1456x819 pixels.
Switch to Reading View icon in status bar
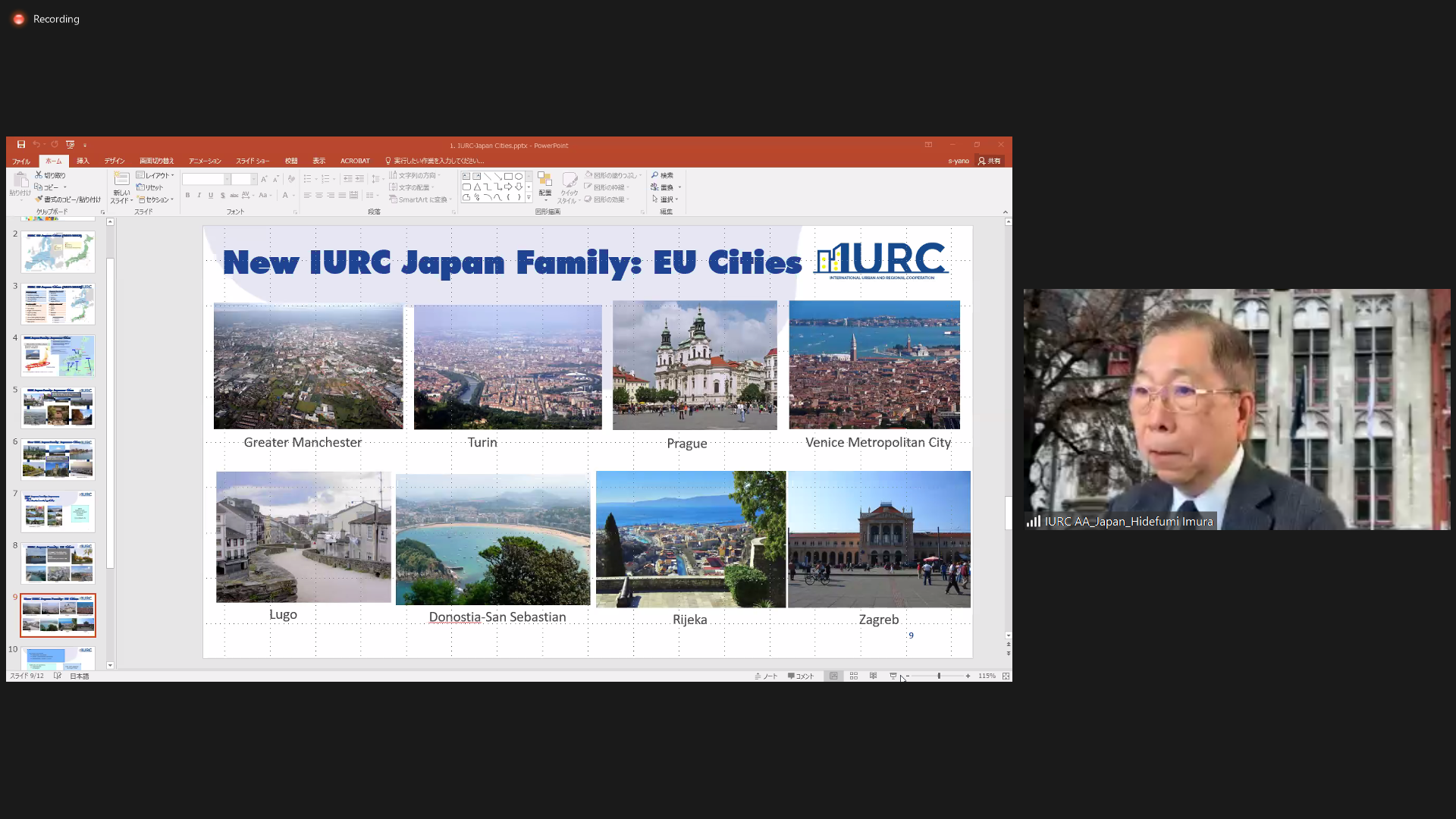[x=874, y=676]
